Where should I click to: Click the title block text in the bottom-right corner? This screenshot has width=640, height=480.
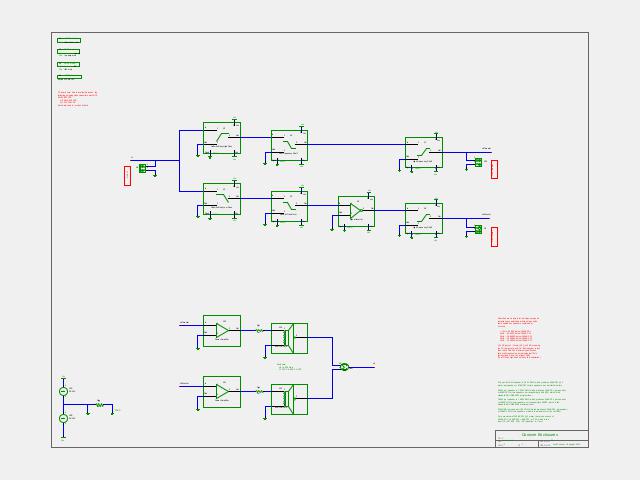tap(540, 435)
